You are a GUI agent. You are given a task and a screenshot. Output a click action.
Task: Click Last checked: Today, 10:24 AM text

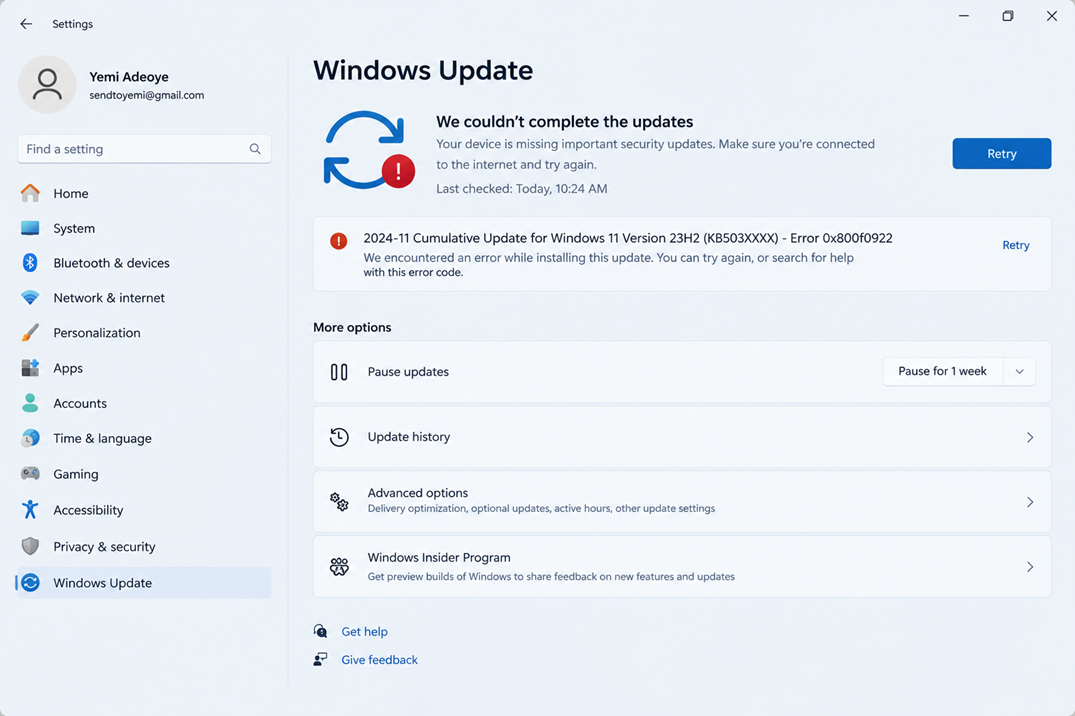(x=522, y=189)
